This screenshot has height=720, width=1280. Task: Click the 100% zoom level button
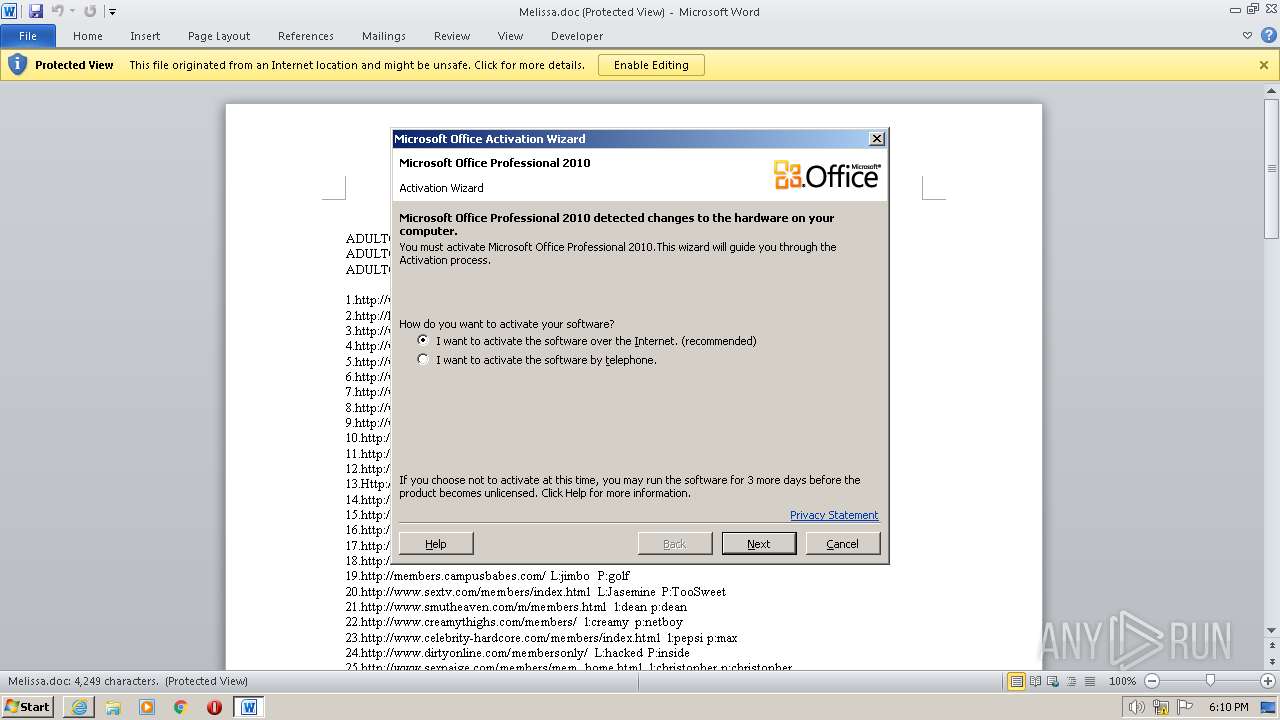[1122, 681]
